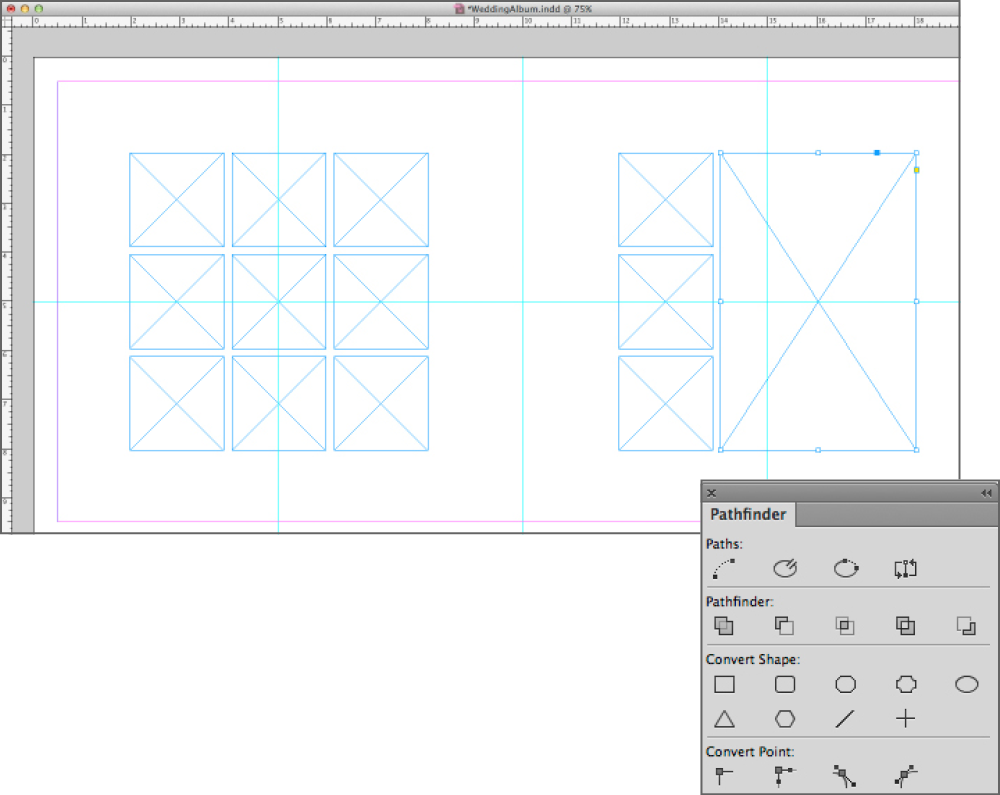Click the selected frame's top-right handle

tap(916, 153)
